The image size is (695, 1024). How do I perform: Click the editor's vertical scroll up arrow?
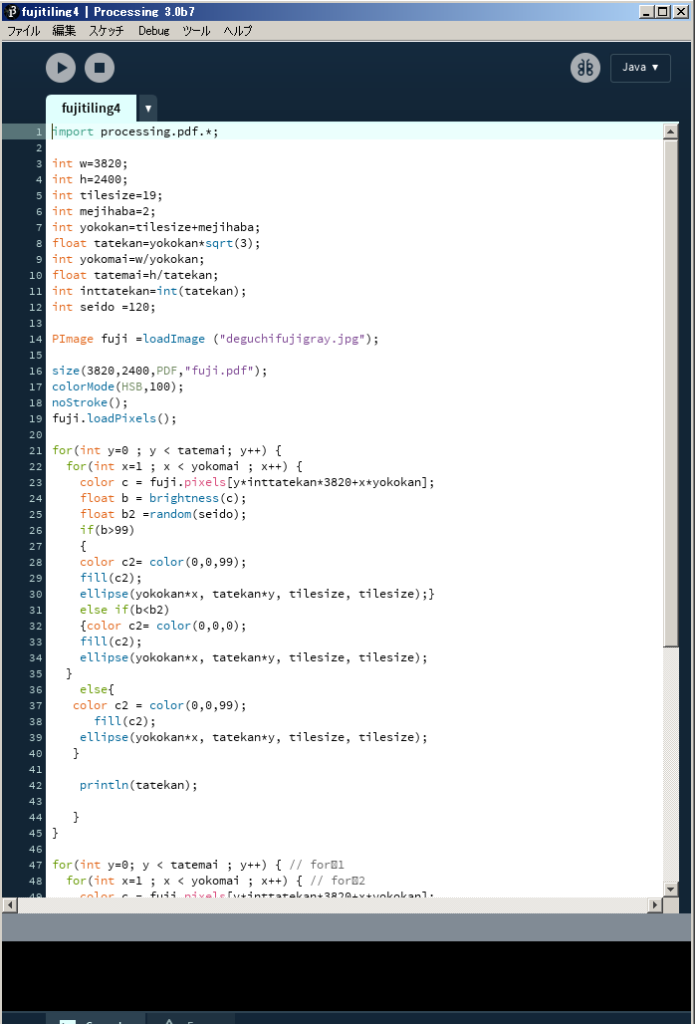671,132
